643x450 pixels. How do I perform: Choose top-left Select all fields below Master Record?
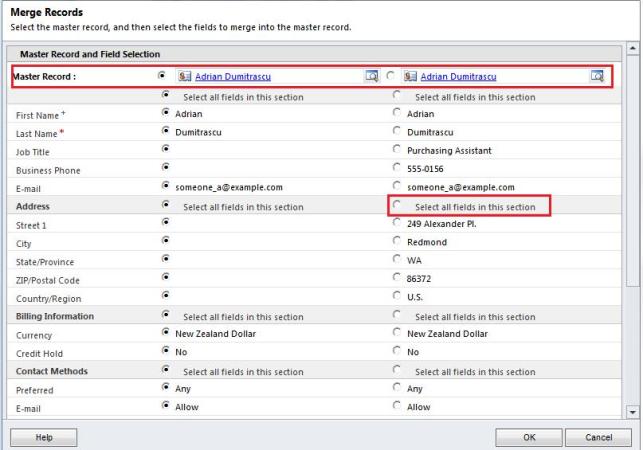pos(165,94)
